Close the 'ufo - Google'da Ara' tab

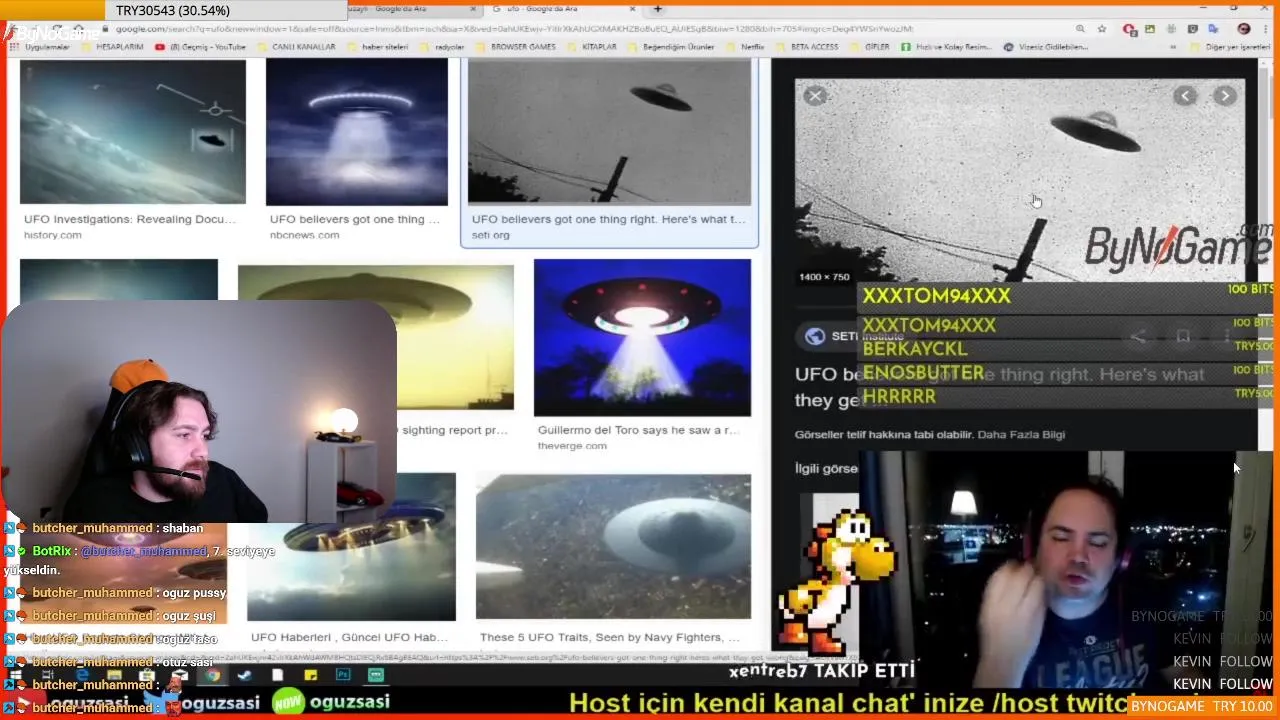point(632,9)
